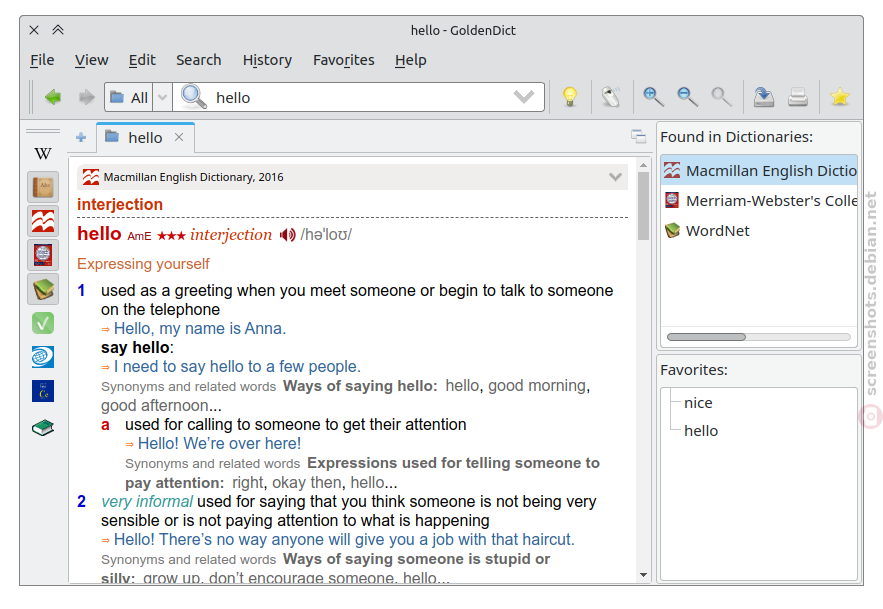
Task: Click the phonetic transcription /həˈloʊ/
Action: [326, 234]
